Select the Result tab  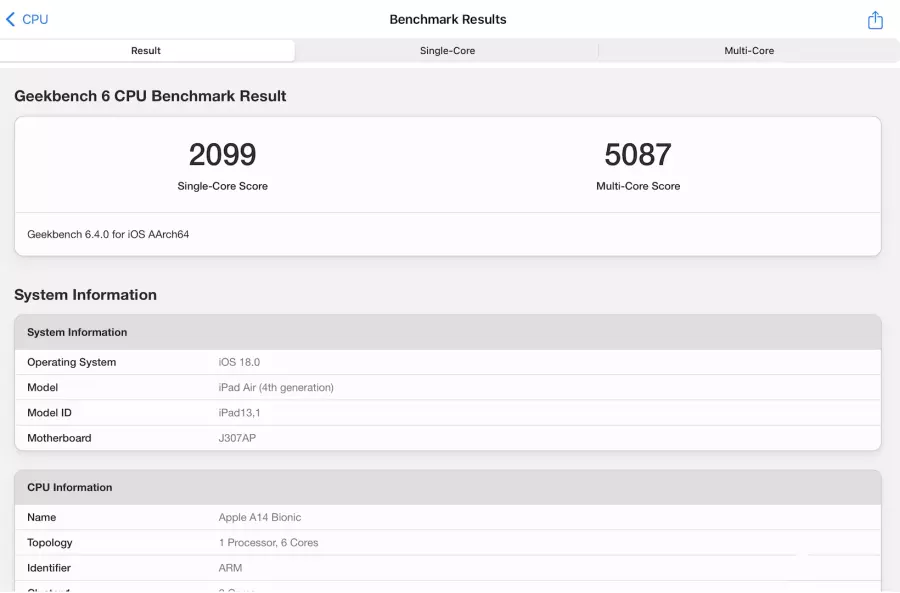(147, 51)
